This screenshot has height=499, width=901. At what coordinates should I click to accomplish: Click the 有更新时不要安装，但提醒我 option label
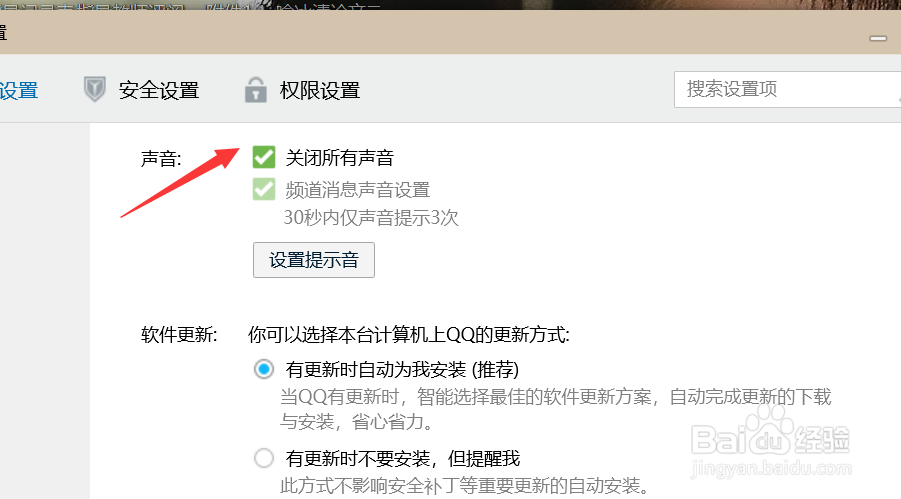403,458
